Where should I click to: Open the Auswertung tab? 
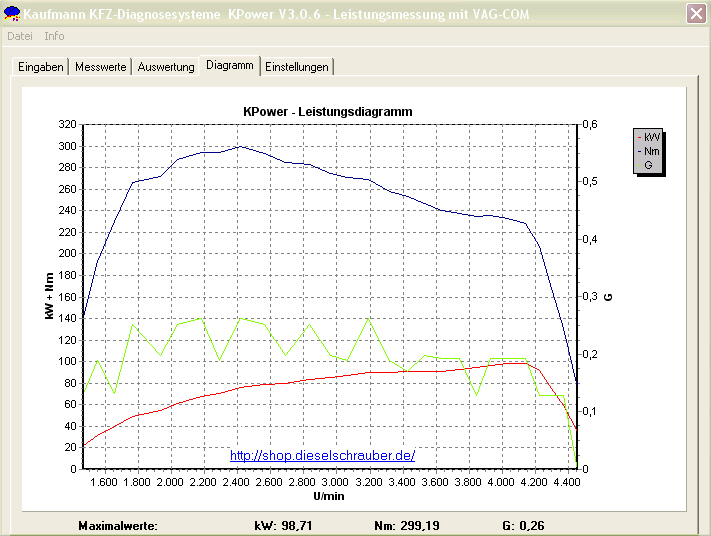[166, 67]
